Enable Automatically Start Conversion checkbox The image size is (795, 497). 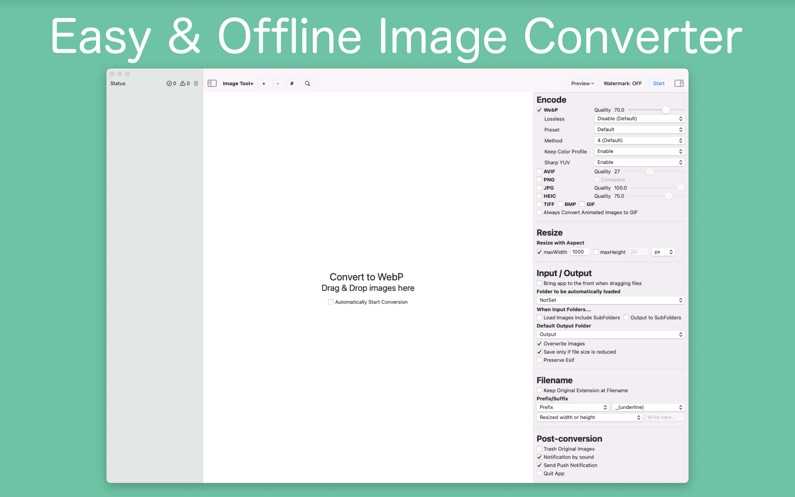(x=331, y=302)
